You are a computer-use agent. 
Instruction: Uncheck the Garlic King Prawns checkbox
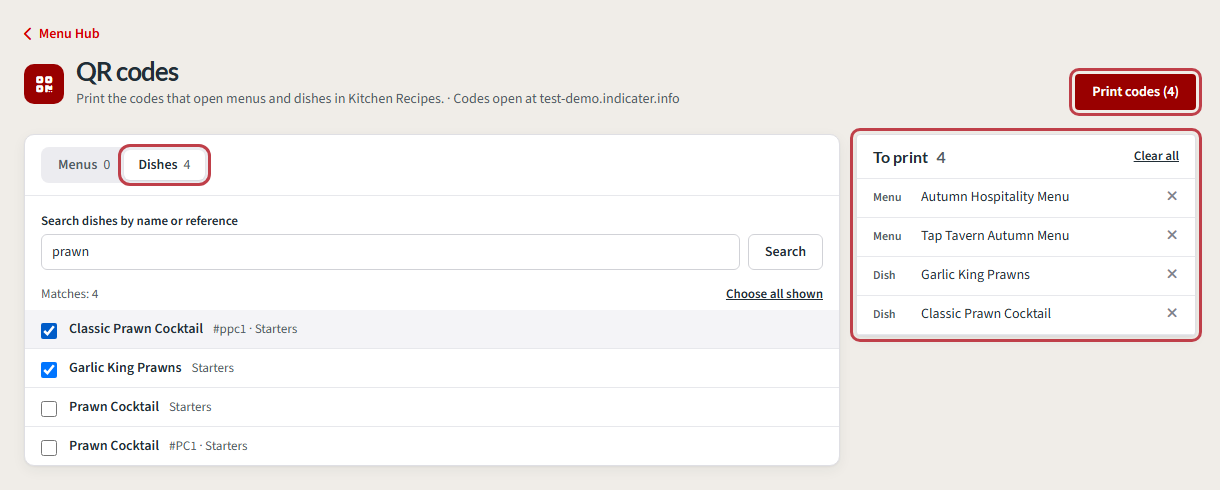[x=49, y=369]
